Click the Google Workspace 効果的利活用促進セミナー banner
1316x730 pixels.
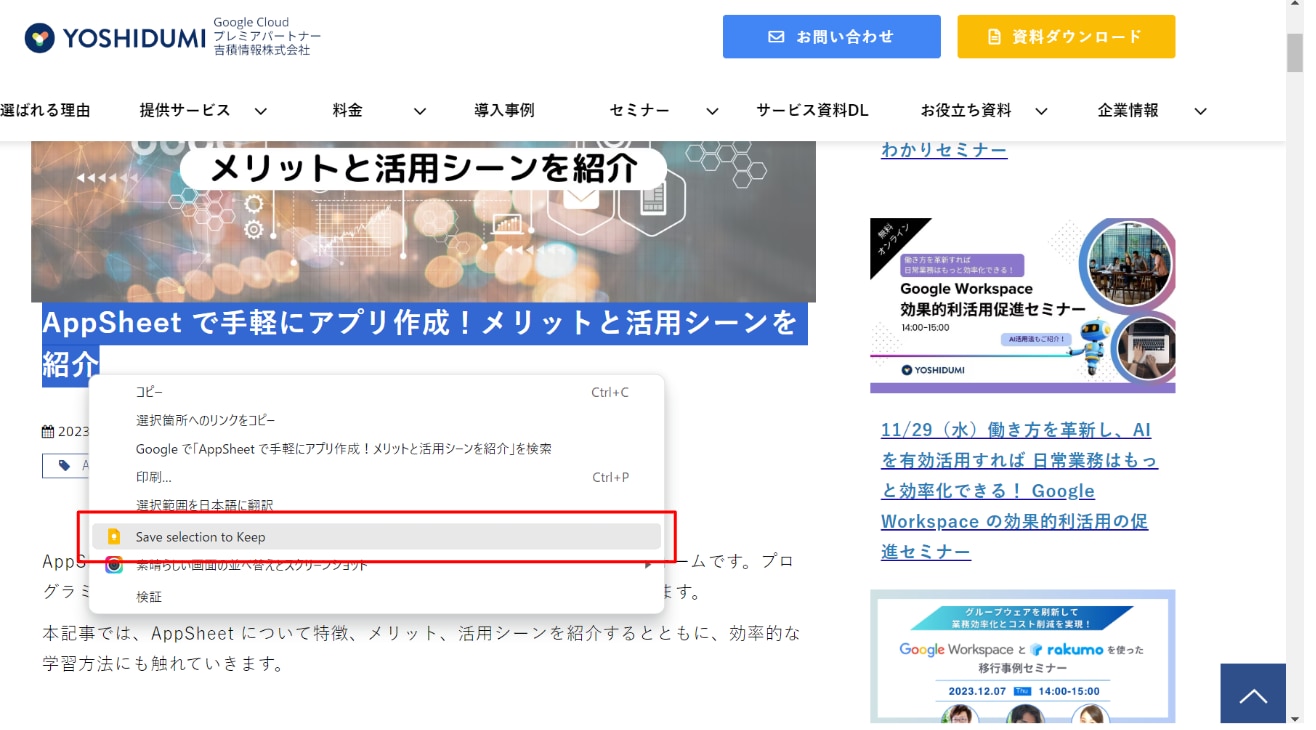pyautogui.click(x=1022, y=305)
